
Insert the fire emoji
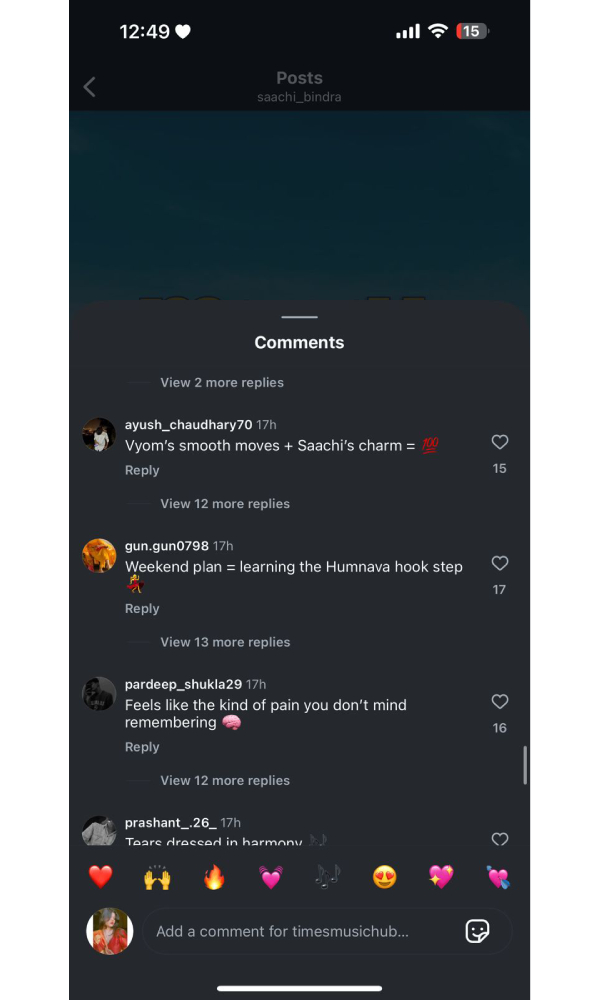tap(214, 877)
